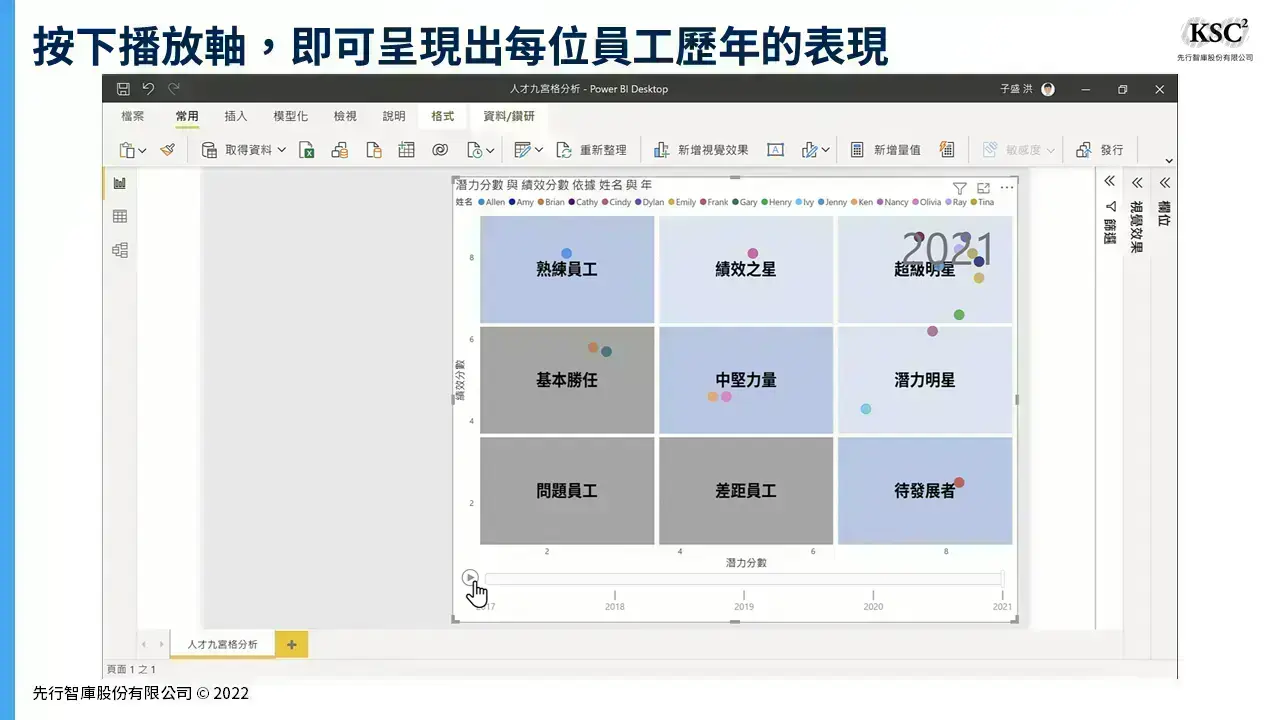Click the Undo arrow icon

[x=148, y=89]
